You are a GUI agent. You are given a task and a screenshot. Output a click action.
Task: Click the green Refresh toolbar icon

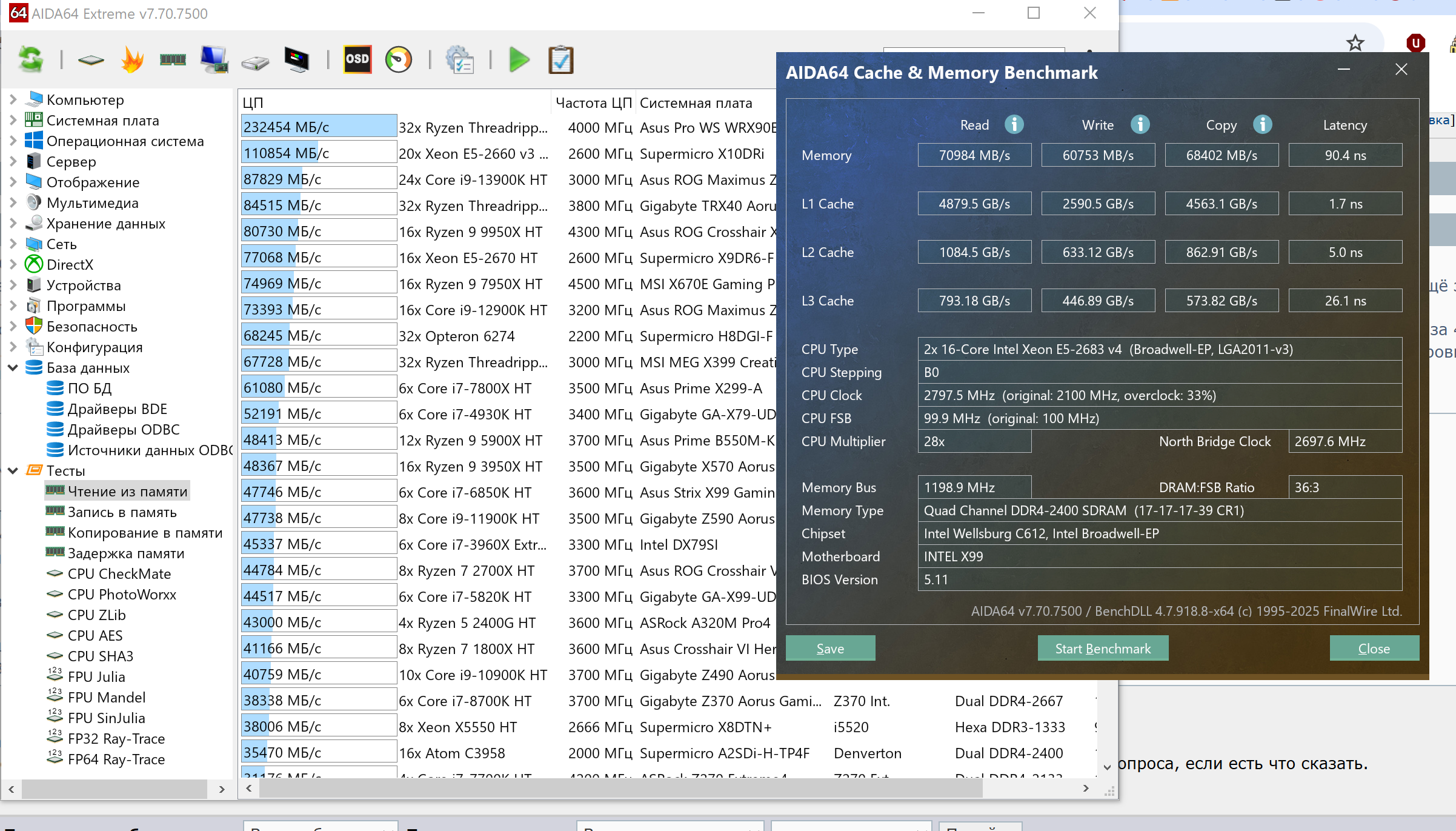[x=30, y=60]
